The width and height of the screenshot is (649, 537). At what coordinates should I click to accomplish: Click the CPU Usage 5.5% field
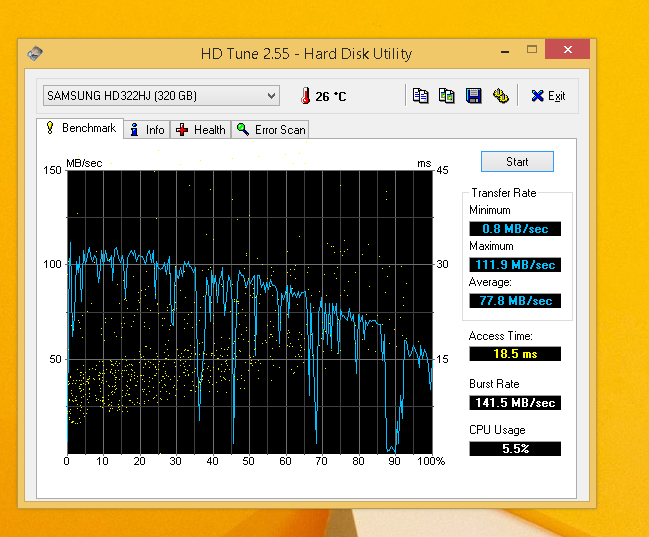click(515, 449)
